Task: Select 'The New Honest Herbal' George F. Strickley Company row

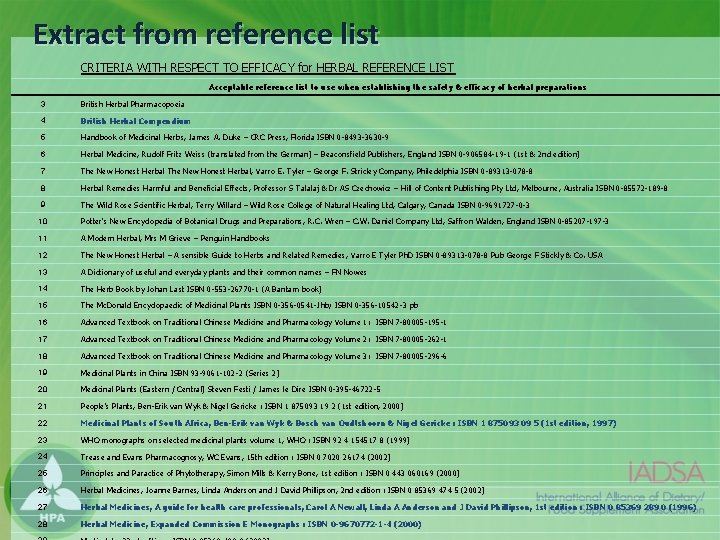Action: tap(306, 171)
